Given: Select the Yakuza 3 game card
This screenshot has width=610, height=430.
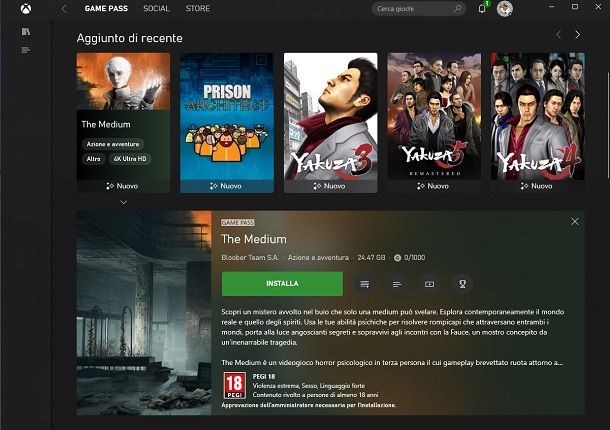Looking at the screenshot, I should 331,123.
